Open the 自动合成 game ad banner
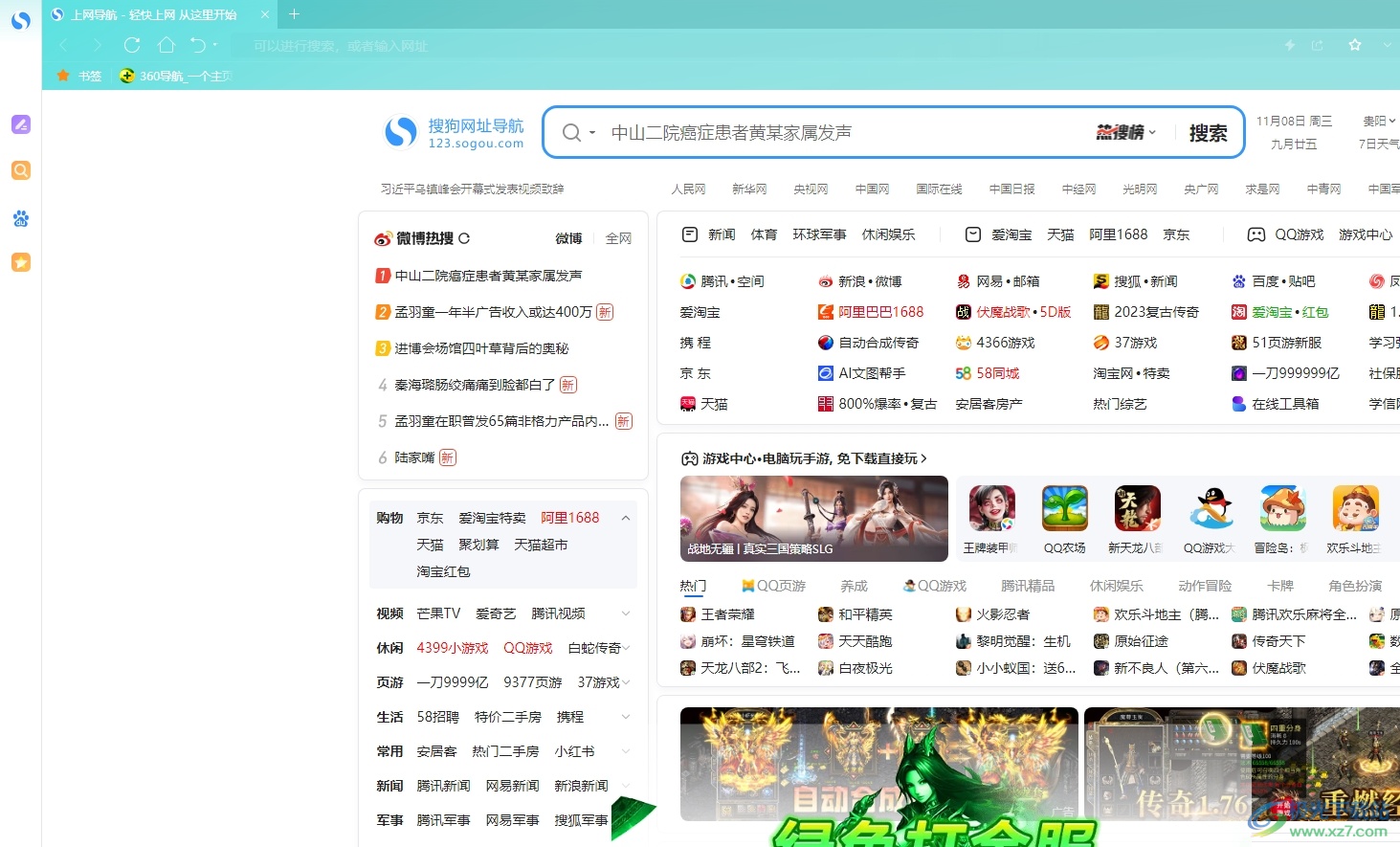Viewport: 1400px width, 847px height. point(878,764)
